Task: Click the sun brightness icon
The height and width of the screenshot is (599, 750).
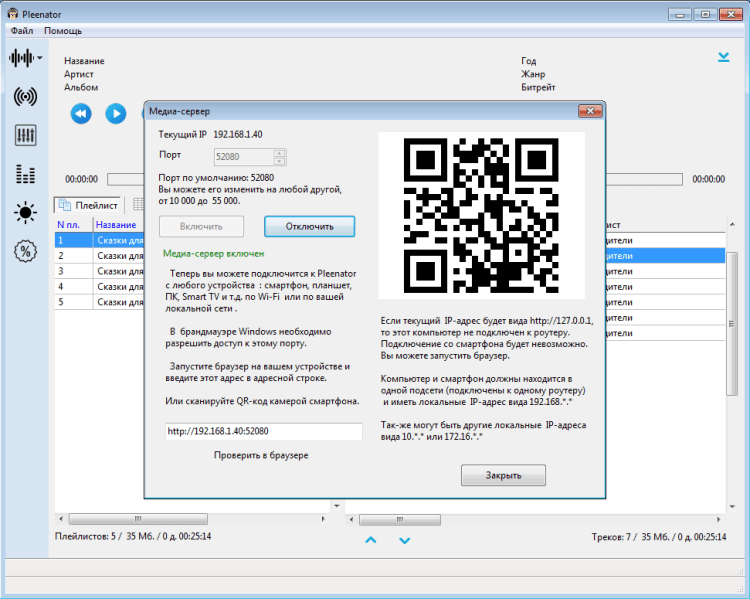Action: (26, 212)
